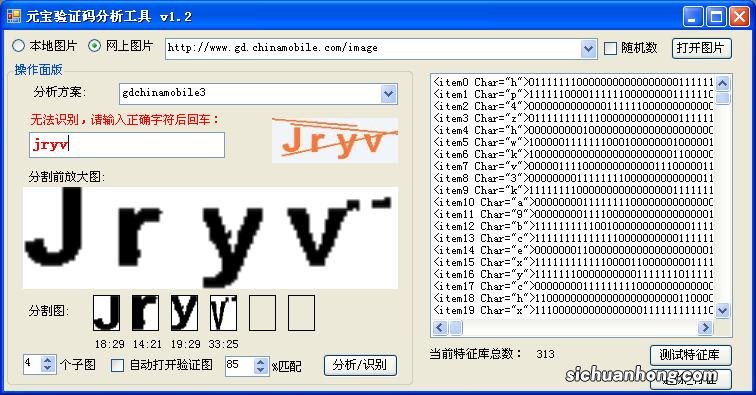Click the orange Jryv captcha image
Viewport: 756px width, 395px height.
click(x=335, y=140)
